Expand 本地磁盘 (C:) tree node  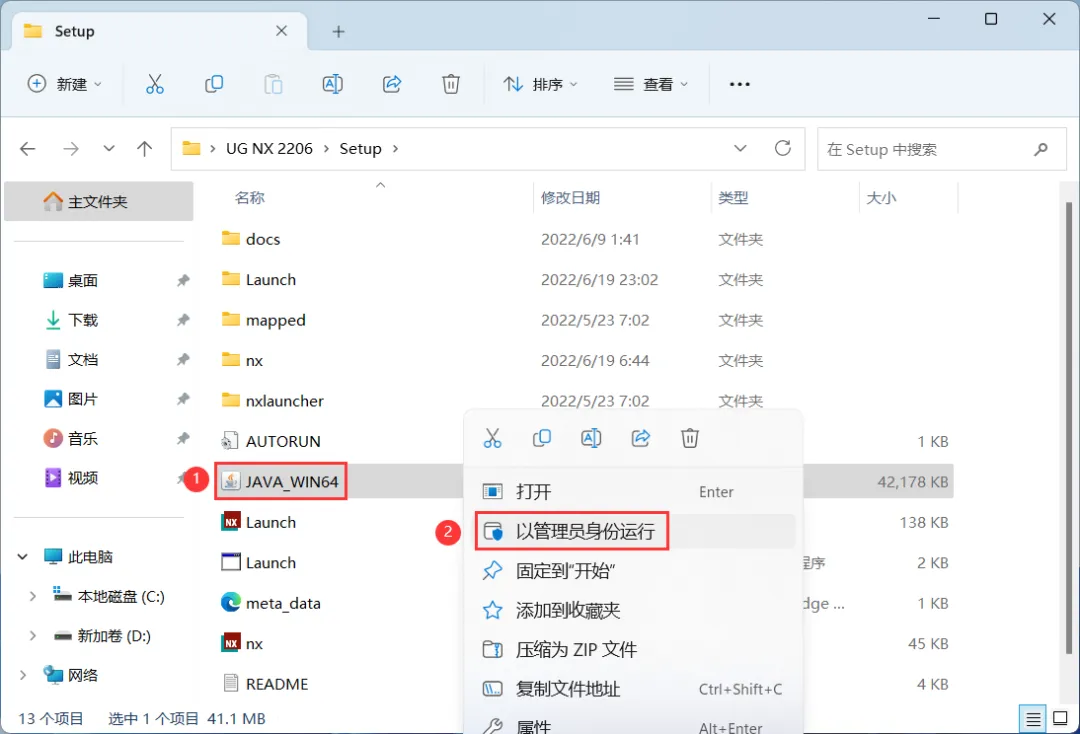pyautogui.click(x=32, y=596)
